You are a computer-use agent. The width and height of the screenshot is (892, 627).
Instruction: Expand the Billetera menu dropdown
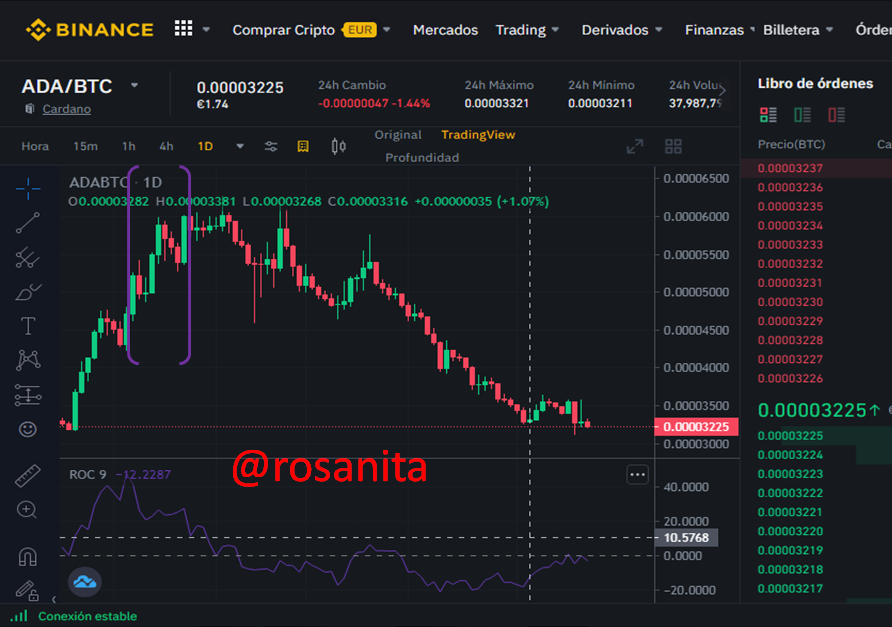829,29
